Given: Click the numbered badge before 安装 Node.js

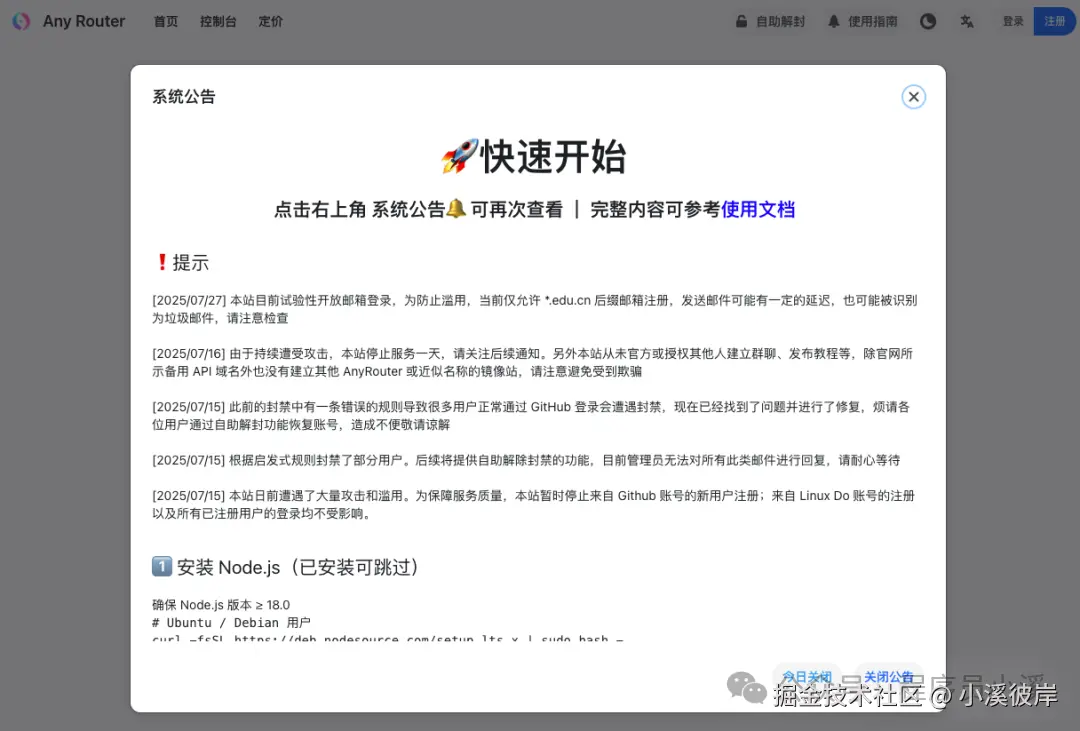Looking at the screenshot, I should [161, 566].
